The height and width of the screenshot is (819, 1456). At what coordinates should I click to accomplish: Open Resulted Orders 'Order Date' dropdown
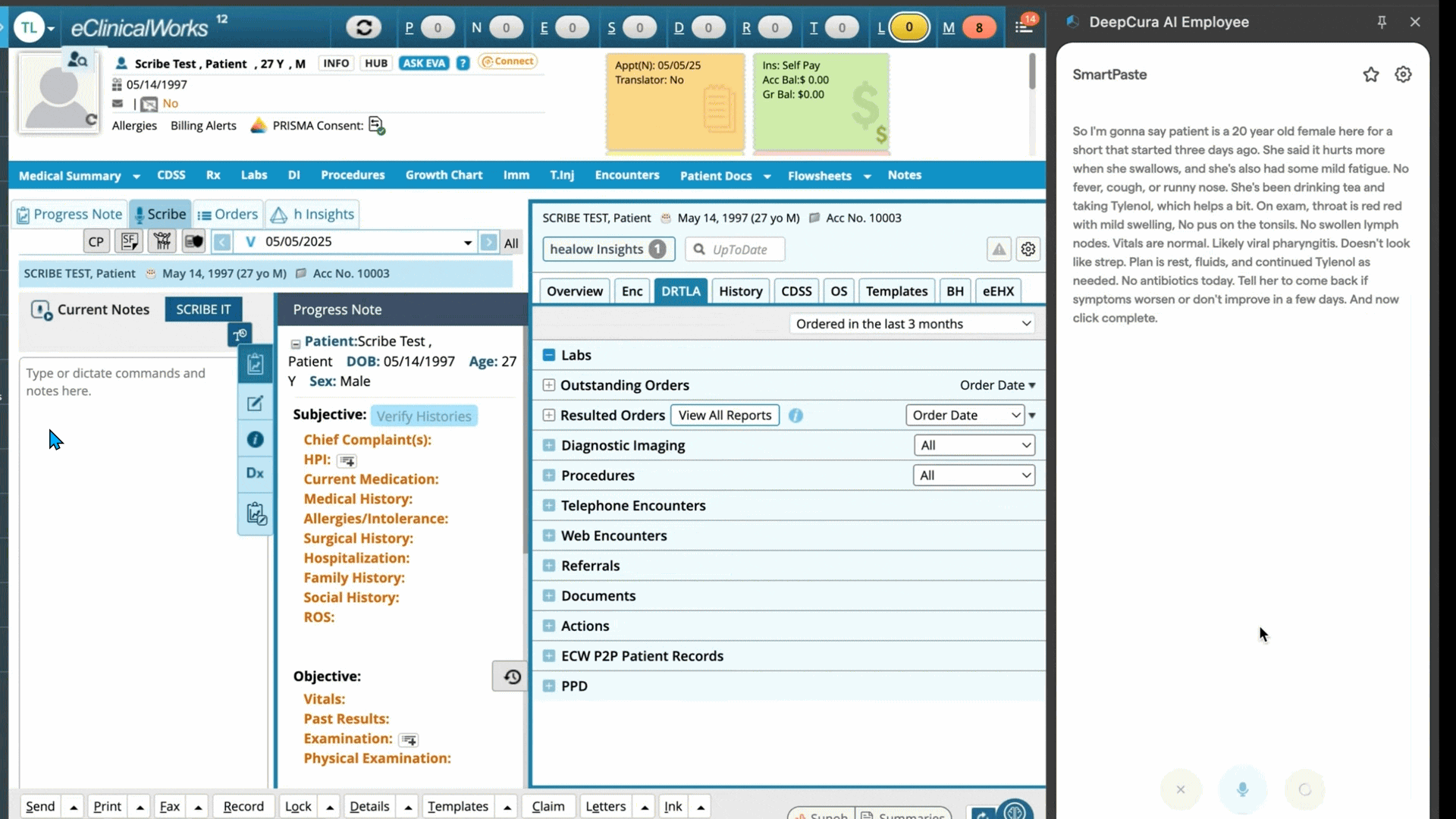tap(965, 416)
